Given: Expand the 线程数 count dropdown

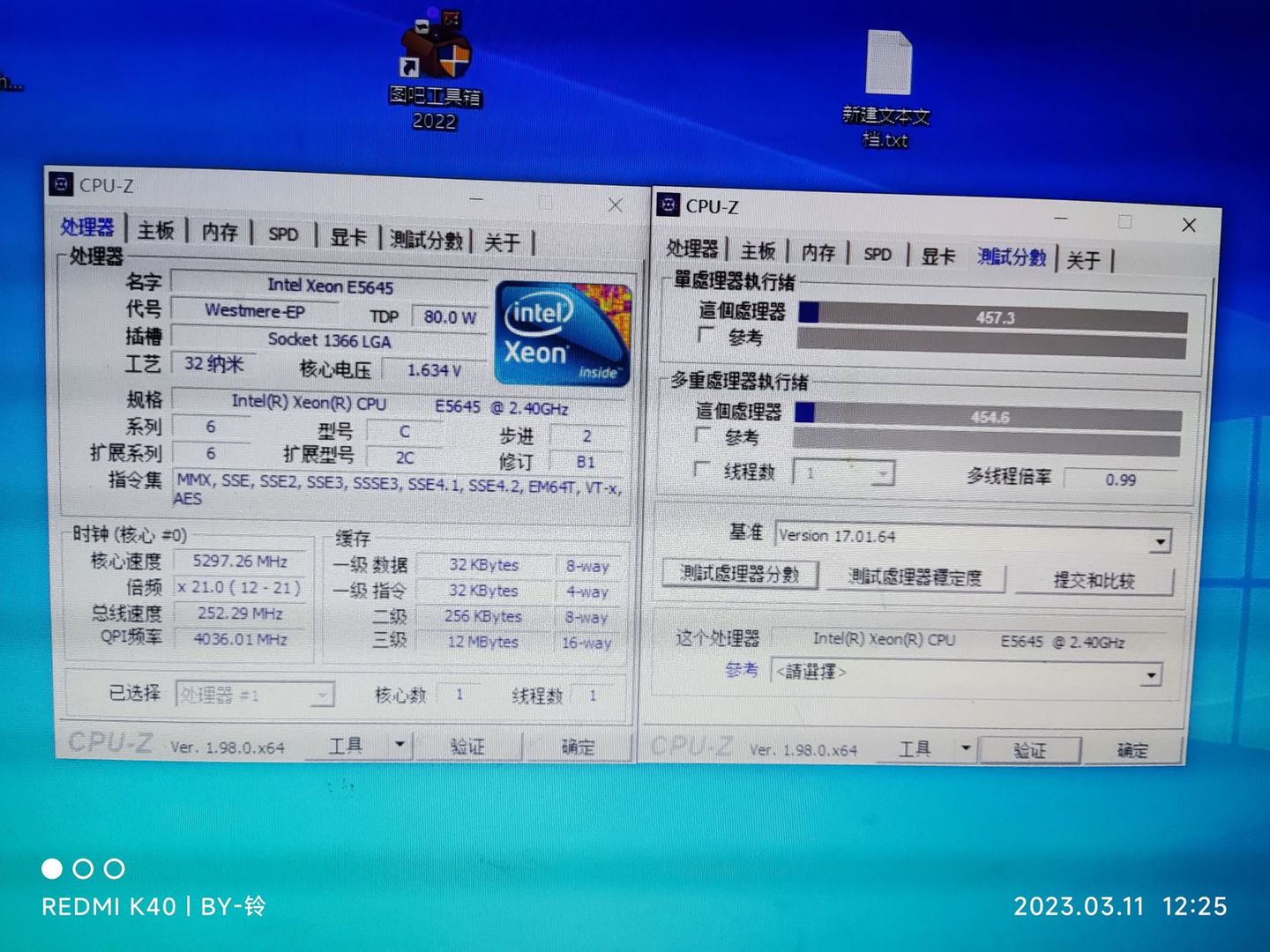Looking at the screenshot, I should click(x=881, y=474).
